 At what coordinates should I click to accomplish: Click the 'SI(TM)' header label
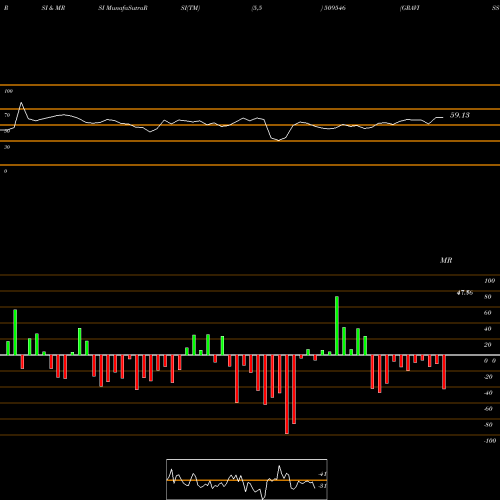tap(190, 8)
